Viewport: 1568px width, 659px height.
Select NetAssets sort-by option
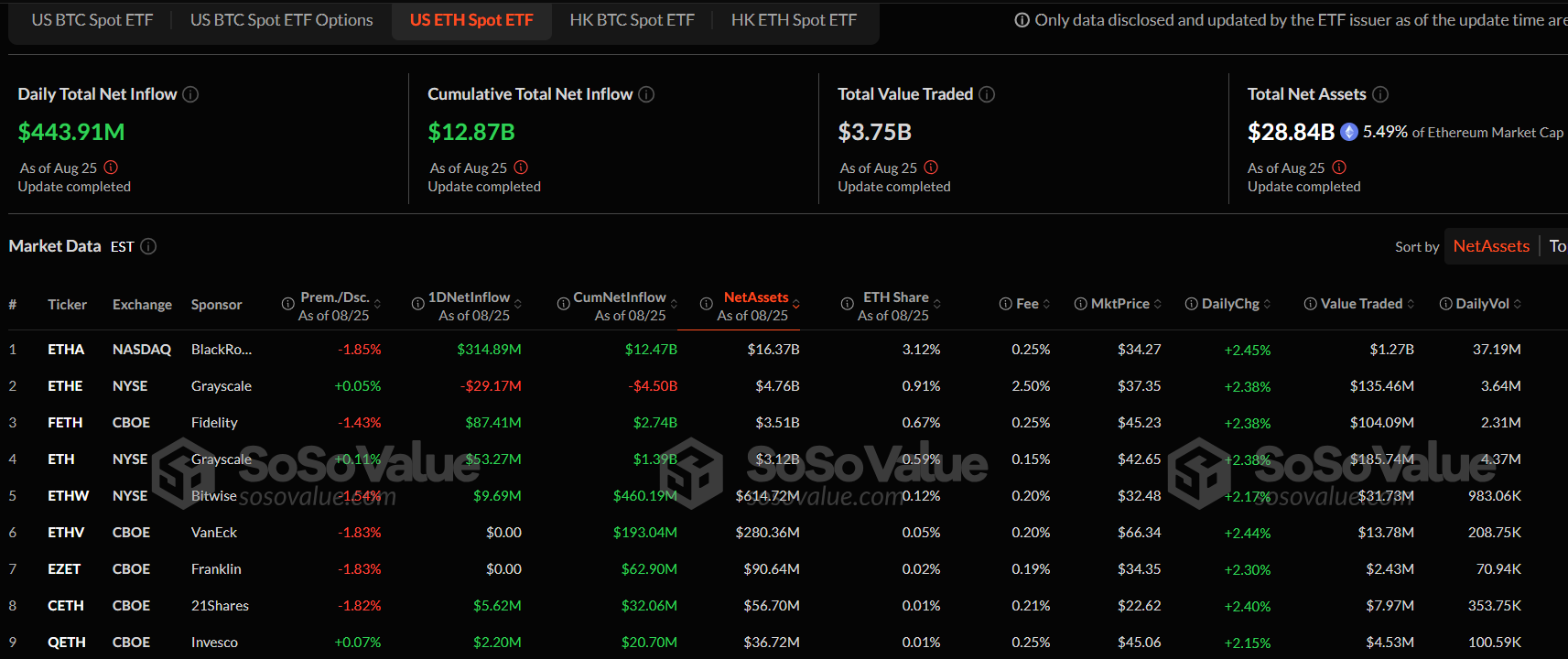(1491, 246)
